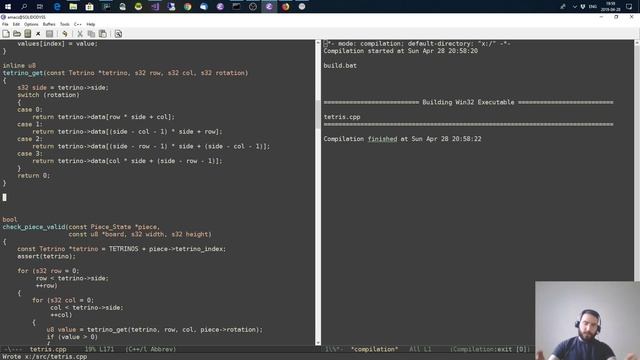Click the active Emacs taskbar icon
640x360 pixels.
click(x=269, y=7)
